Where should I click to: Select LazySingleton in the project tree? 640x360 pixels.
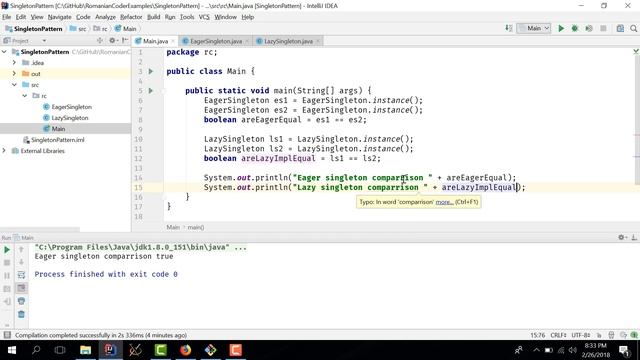[x=70, y=118]
